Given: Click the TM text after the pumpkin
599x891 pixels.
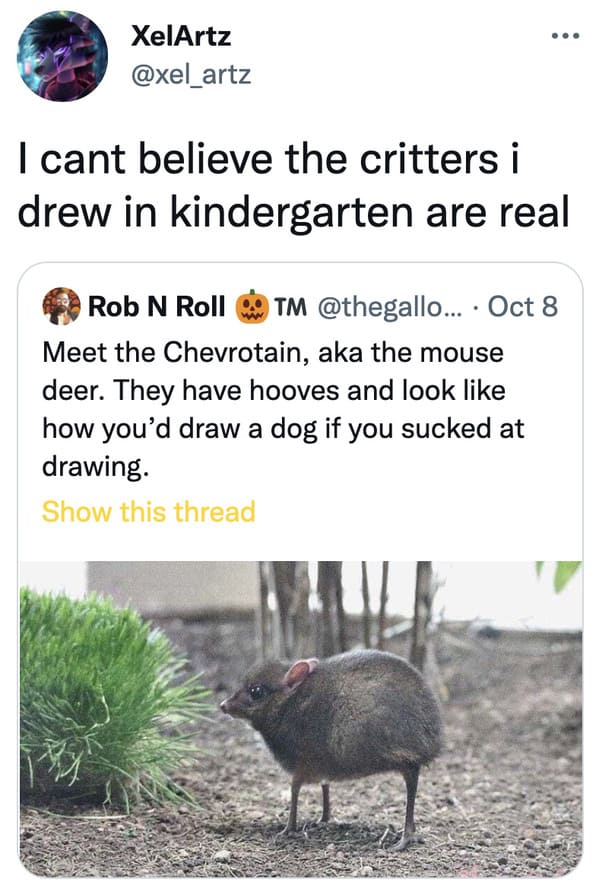Looking at the screenshot, I should [x=290, y=307].
